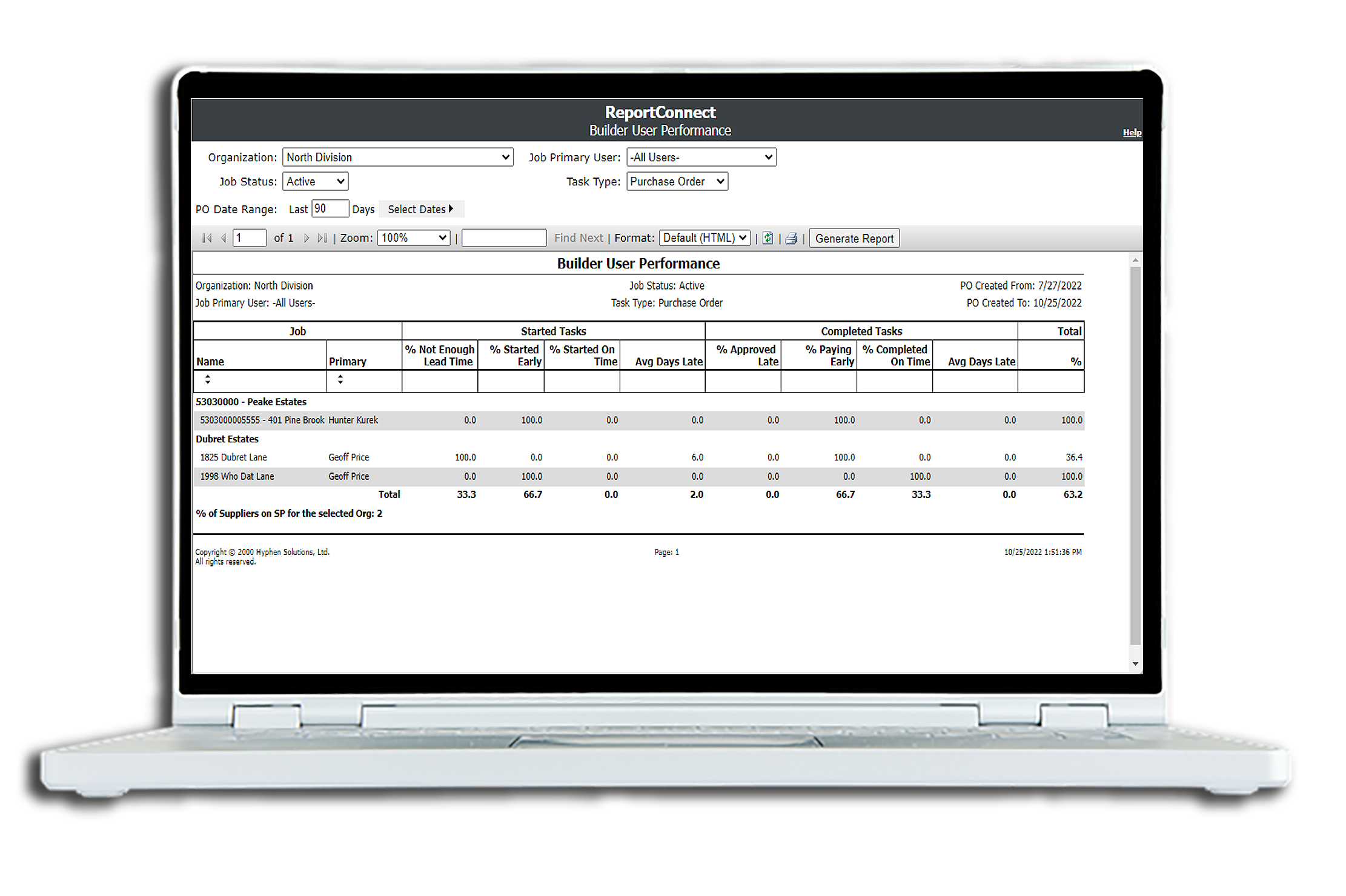
Task: Click the '10/25/2022 1:51:36 PM' timestamp
Action: (x=1043, y=553)
